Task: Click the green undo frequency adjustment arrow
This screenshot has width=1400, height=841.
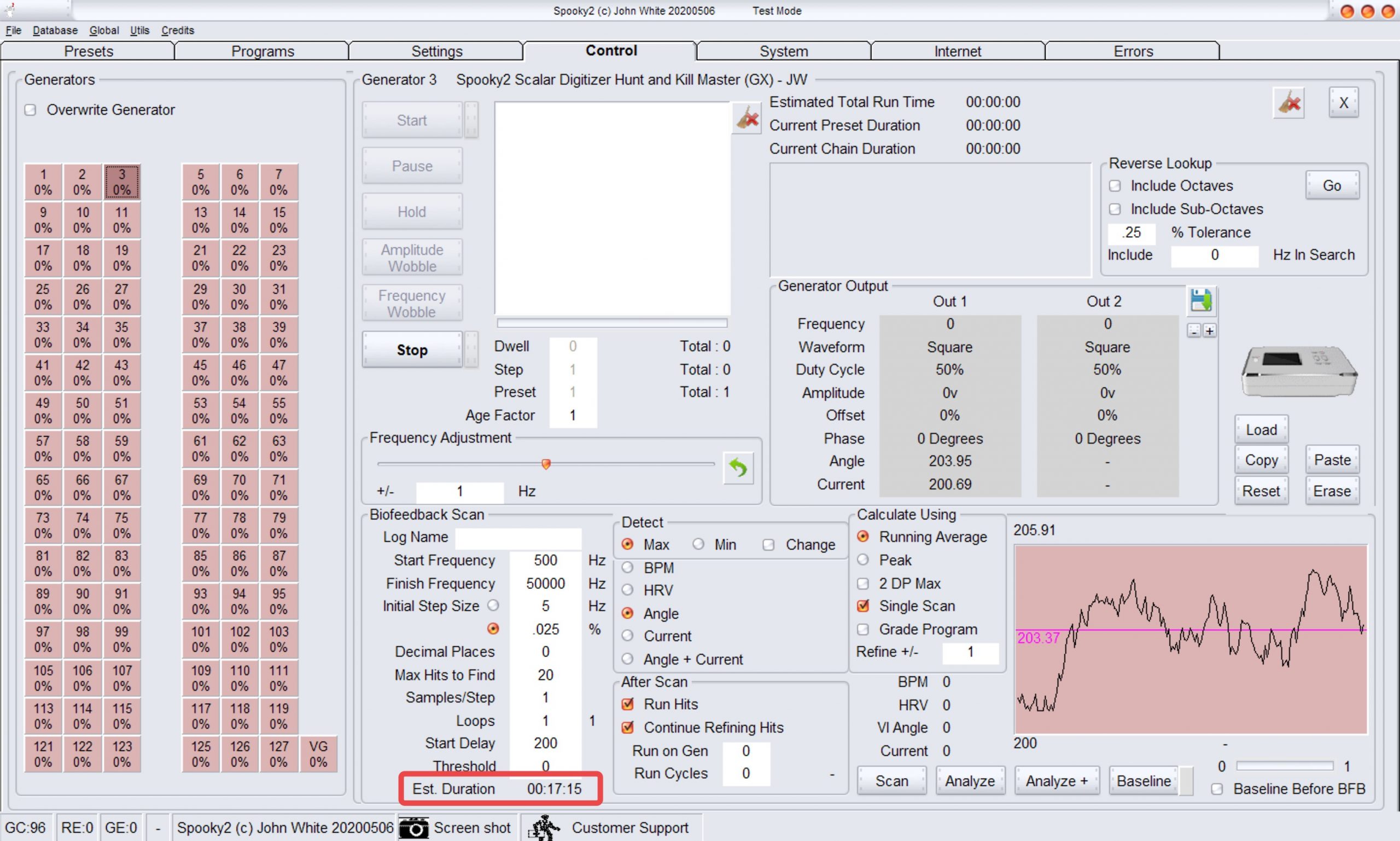Action: tap(738, 468)
